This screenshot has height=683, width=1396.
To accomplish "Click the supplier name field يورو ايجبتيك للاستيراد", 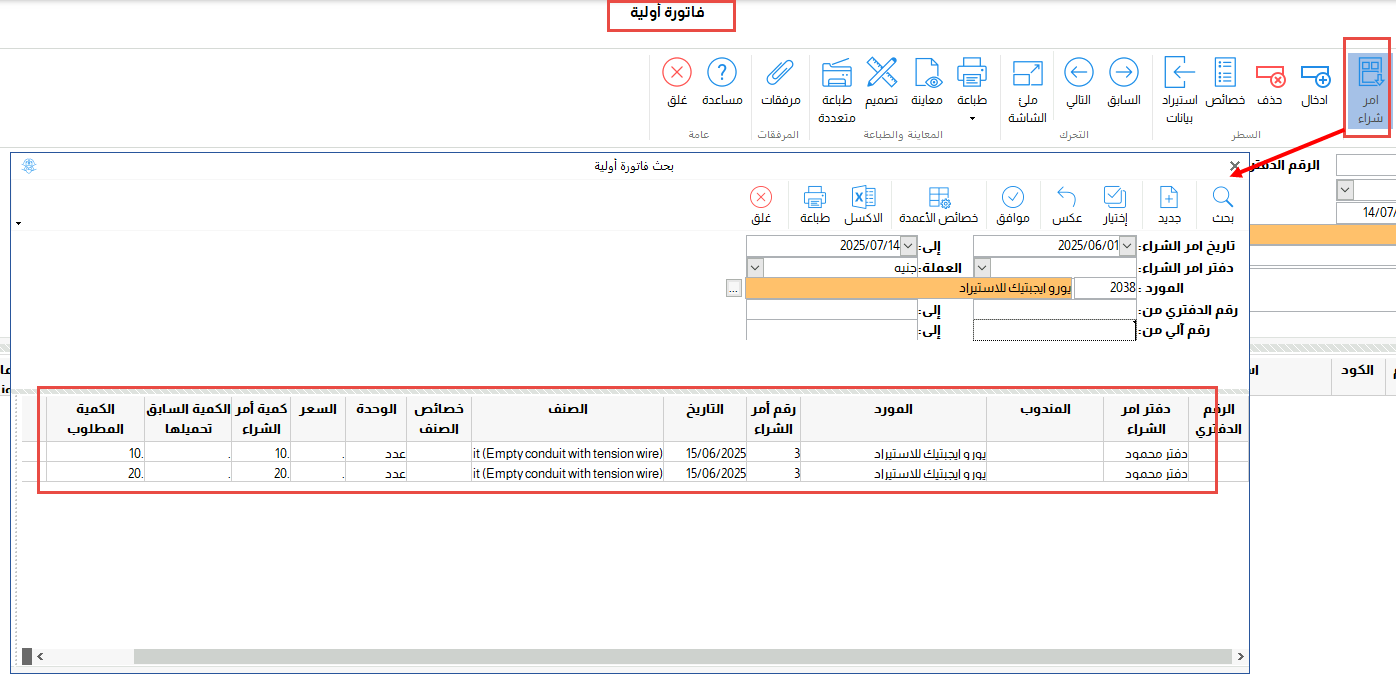I will [x=908, y=288].
